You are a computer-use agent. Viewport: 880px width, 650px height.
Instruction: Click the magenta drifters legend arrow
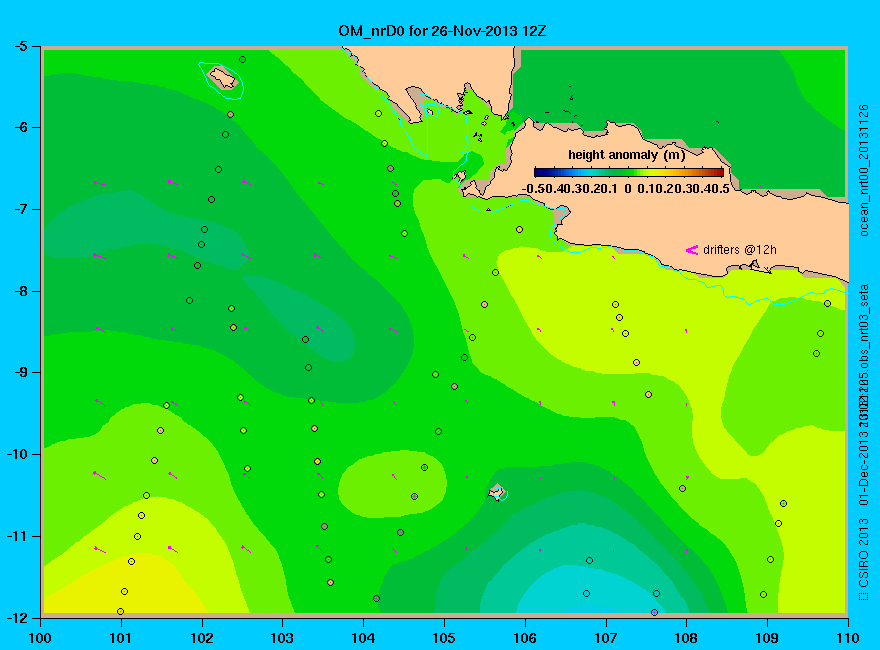pyautogui.click(x=691, y=250)
